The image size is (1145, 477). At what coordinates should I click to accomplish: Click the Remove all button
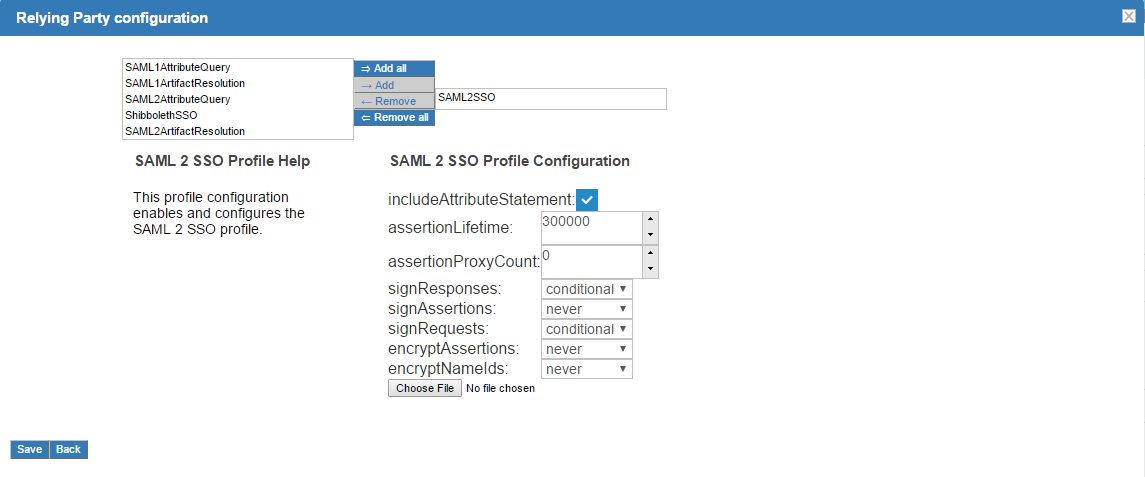(394, 118)
